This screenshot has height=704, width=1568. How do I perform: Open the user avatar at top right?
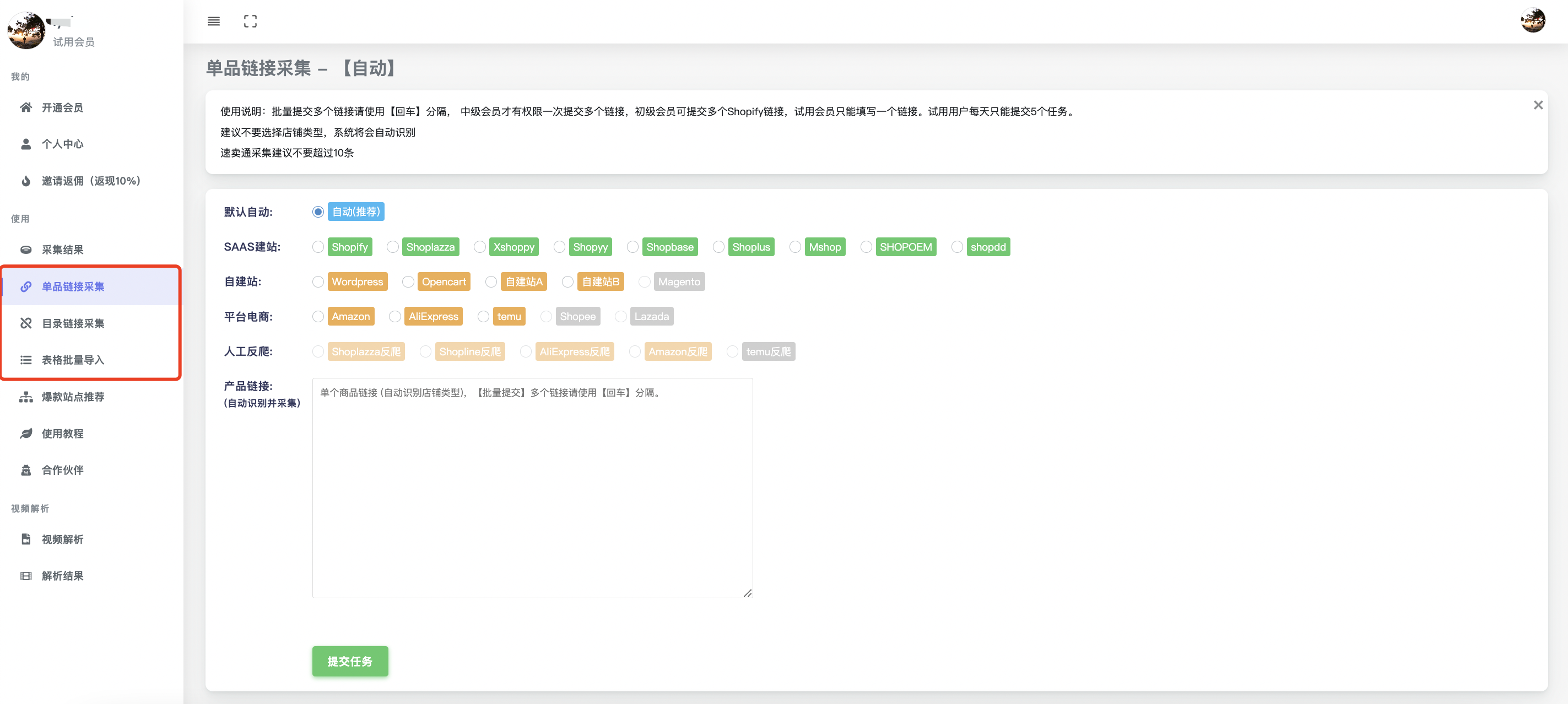tap(1532, 21)
